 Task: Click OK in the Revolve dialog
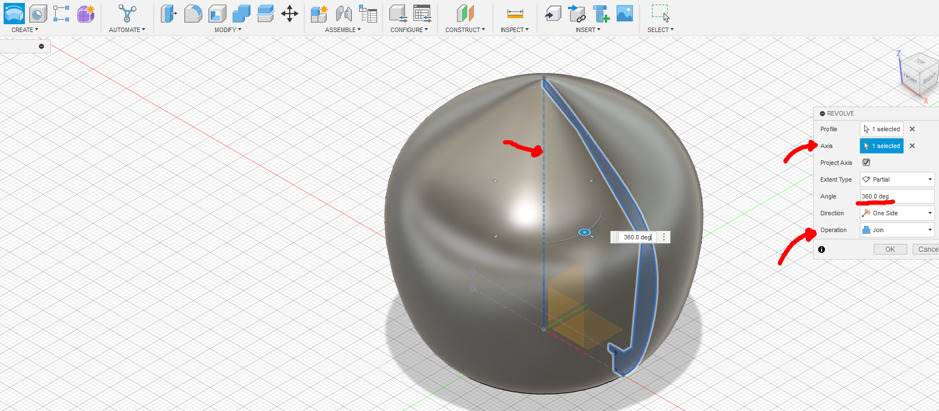pyautogui.click(x=890, y=249)
